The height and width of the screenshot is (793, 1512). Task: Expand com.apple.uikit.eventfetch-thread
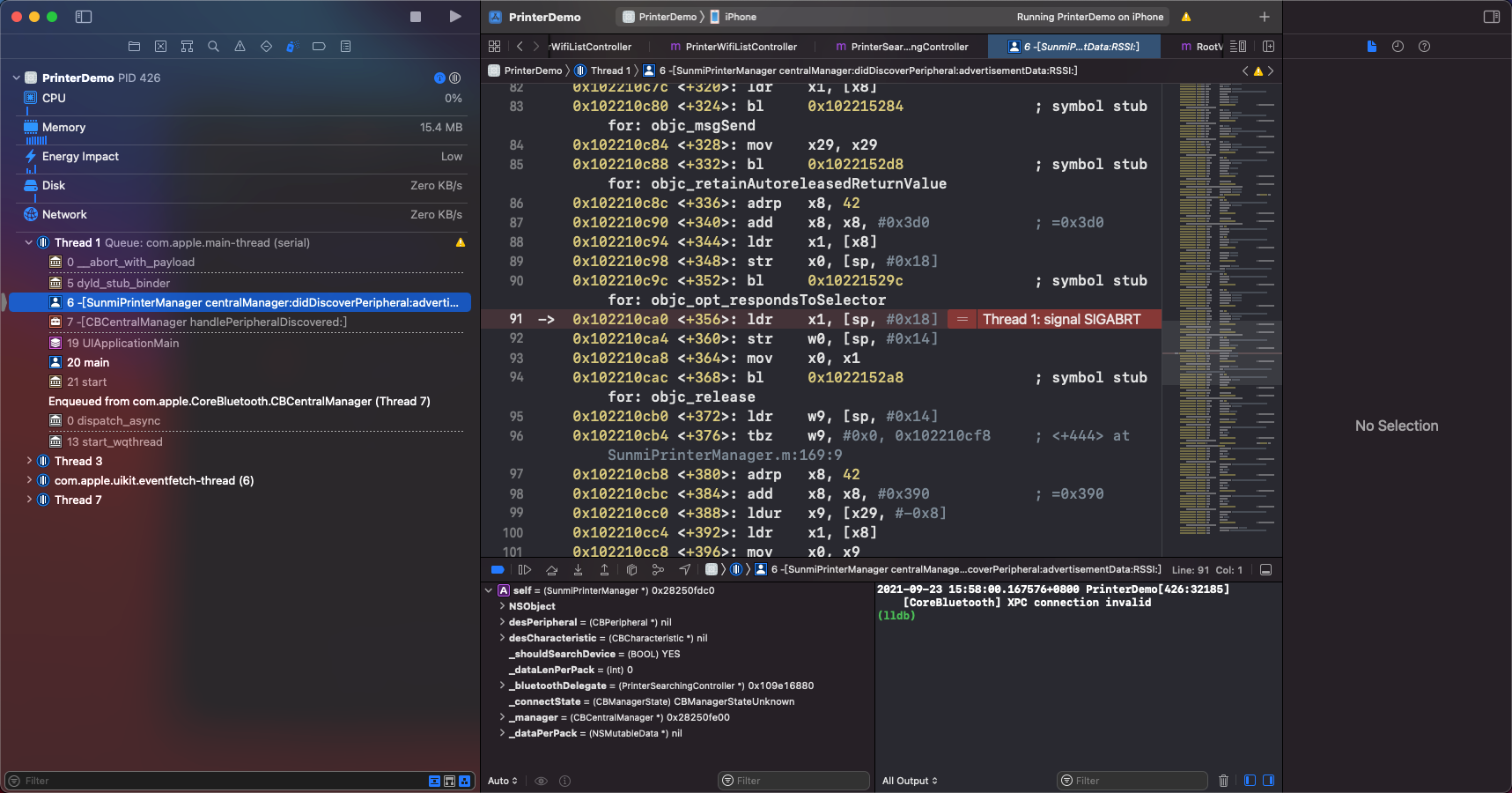[x=28, y=480]
